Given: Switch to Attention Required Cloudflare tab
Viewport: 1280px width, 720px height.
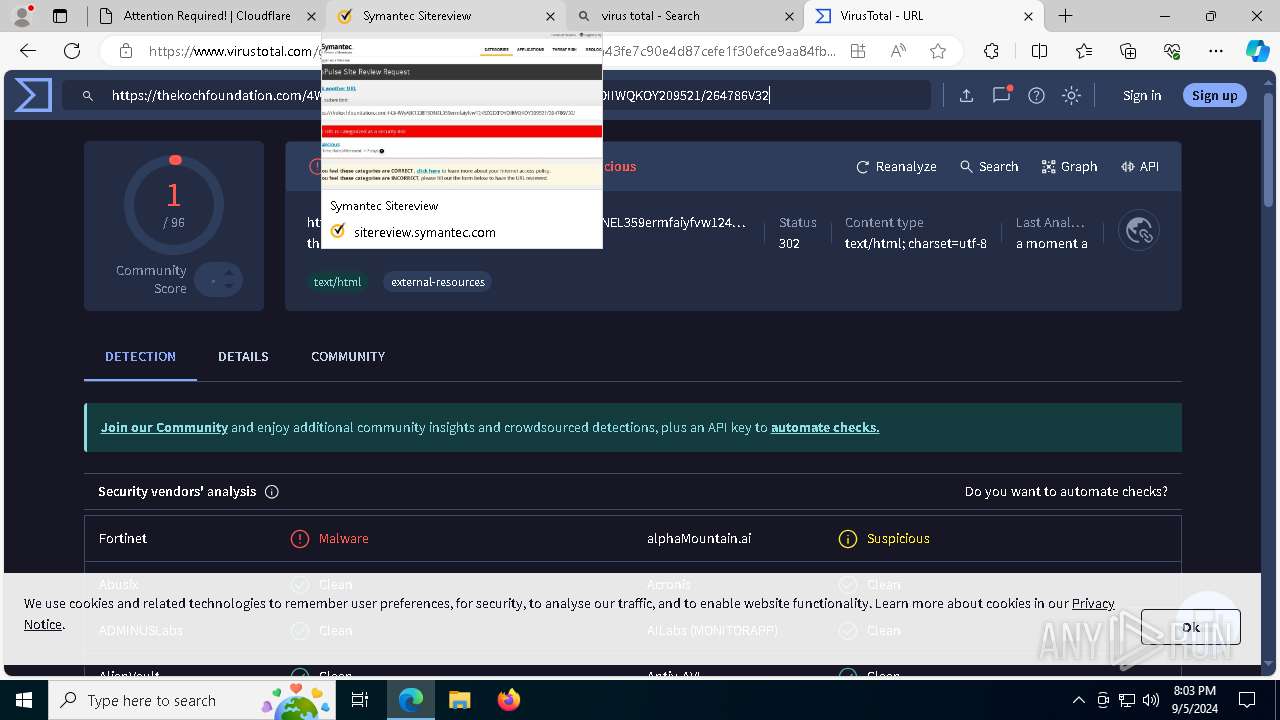Looking at the screenshot, I should 205,16.
